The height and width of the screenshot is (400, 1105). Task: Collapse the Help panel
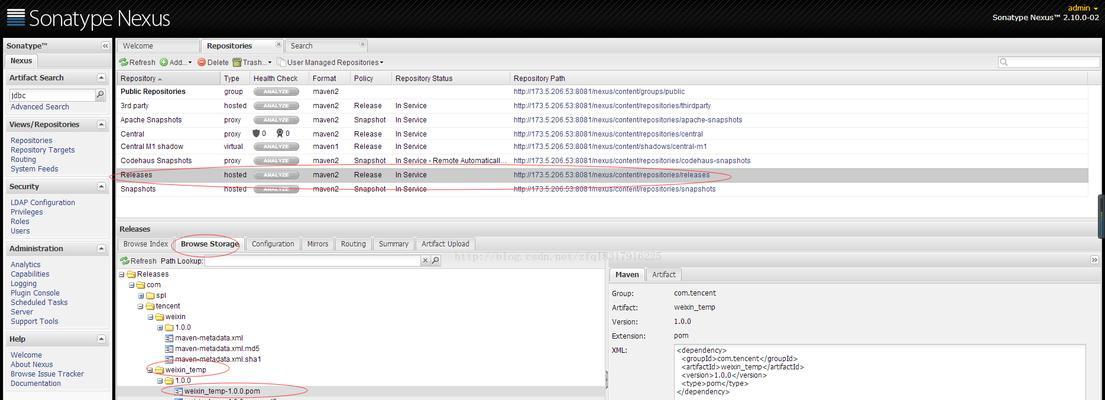point(101,339)
